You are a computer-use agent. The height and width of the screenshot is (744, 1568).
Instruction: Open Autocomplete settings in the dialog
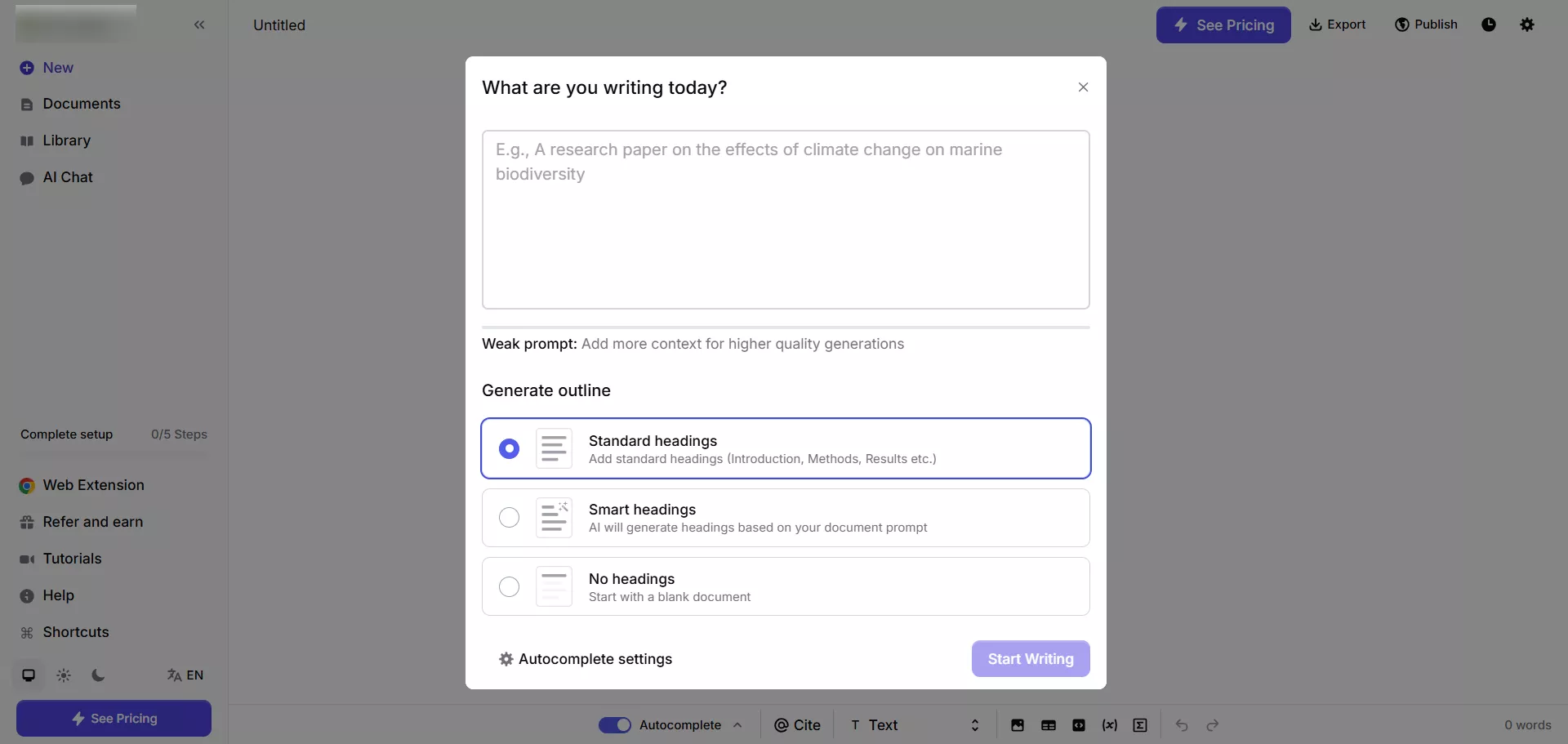coord(586,659)
